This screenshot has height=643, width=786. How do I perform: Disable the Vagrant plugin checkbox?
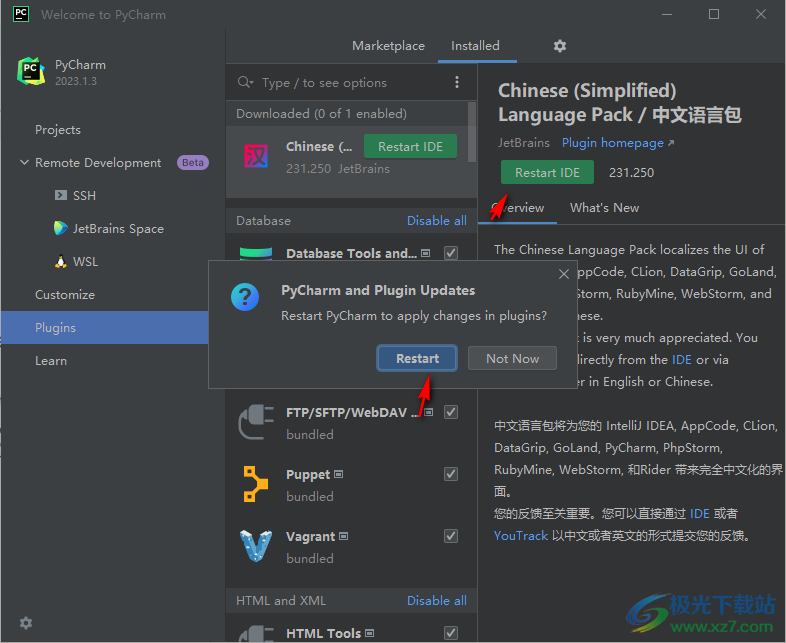(x=451, y=536)
